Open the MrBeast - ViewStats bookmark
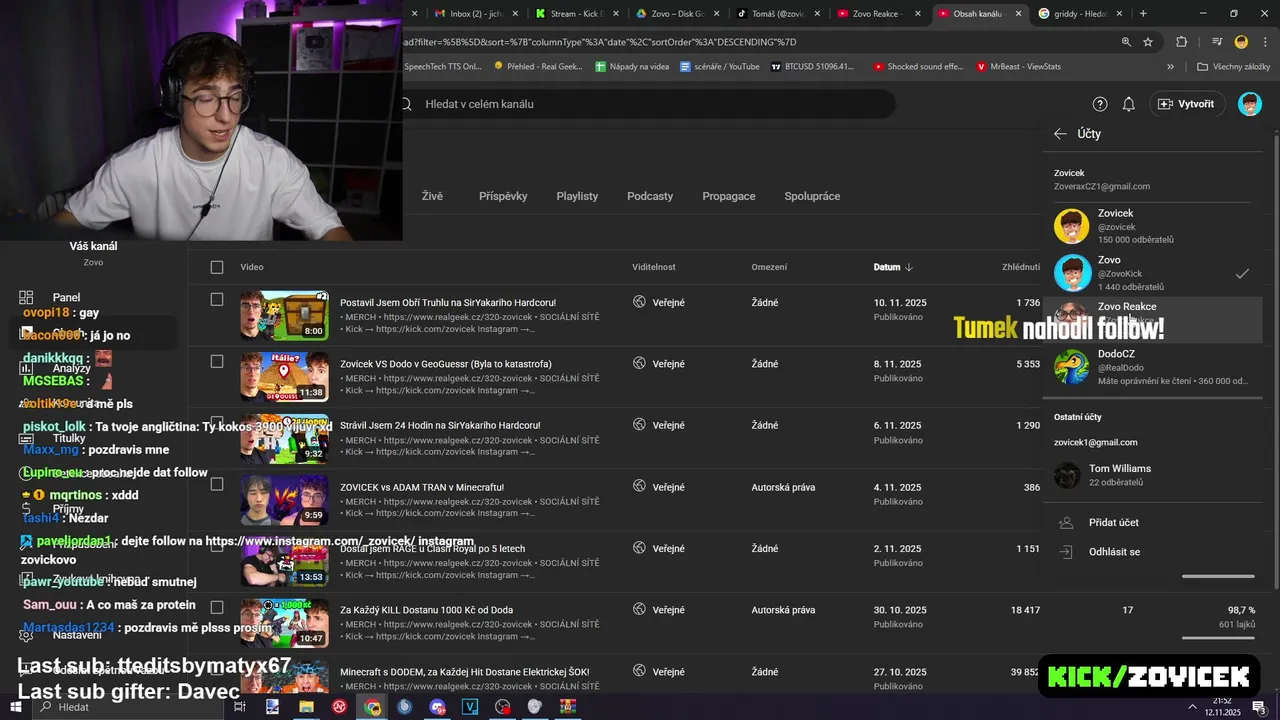The height and width of the screenshot is (720, 1280). click(1019, 67)
